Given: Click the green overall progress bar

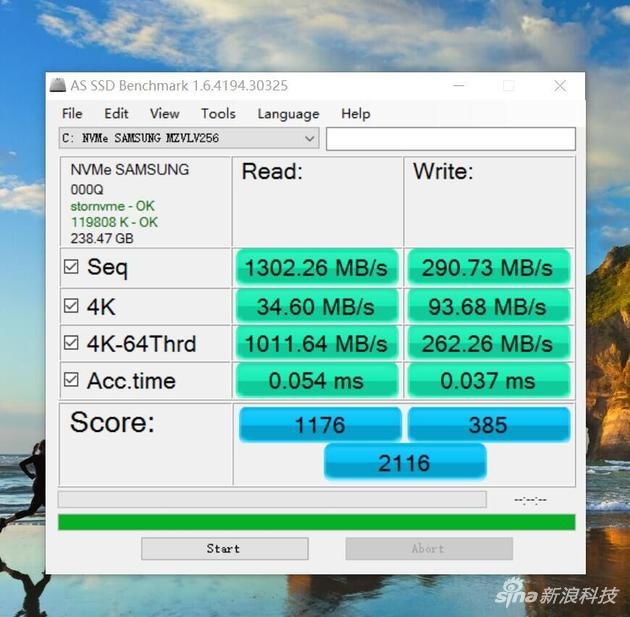Looking at the screenshot, I should [x=317, y=522].
